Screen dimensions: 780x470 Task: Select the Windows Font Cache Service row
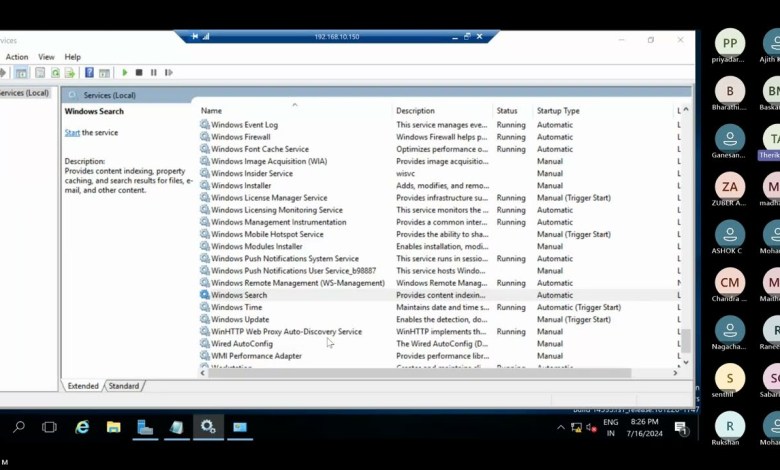click(438, 149)
